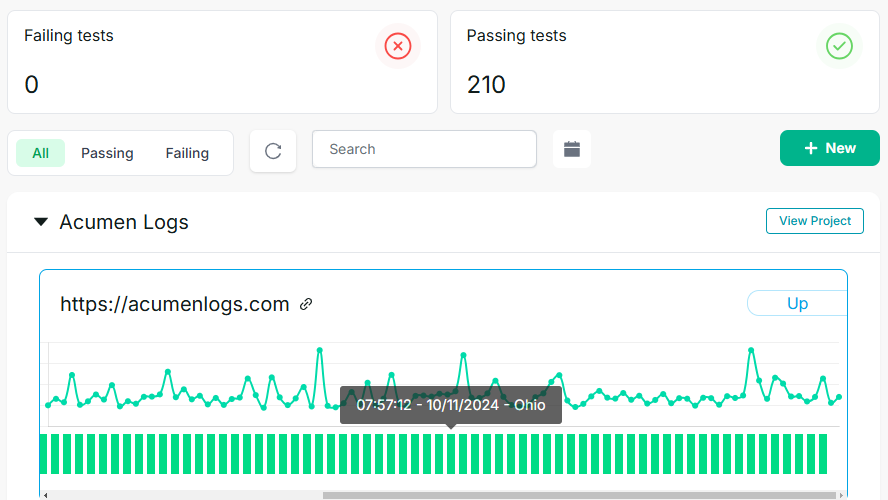Click the first green uptime bar
This screenshot has width=888, height=500.
(x=43, y=454)
